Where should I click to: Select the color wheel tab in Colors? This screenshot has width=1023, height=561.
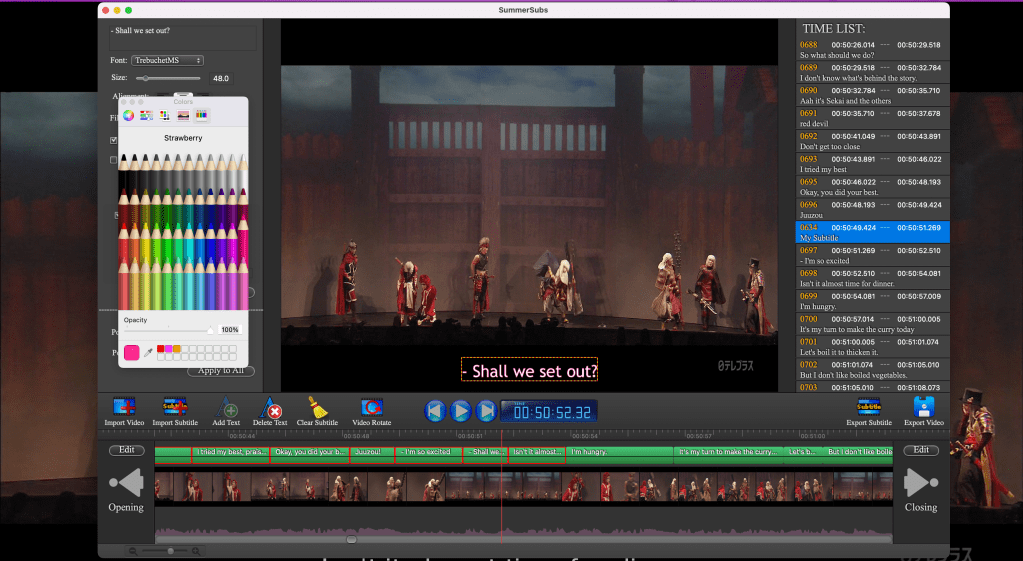click(x=129, y=115)
